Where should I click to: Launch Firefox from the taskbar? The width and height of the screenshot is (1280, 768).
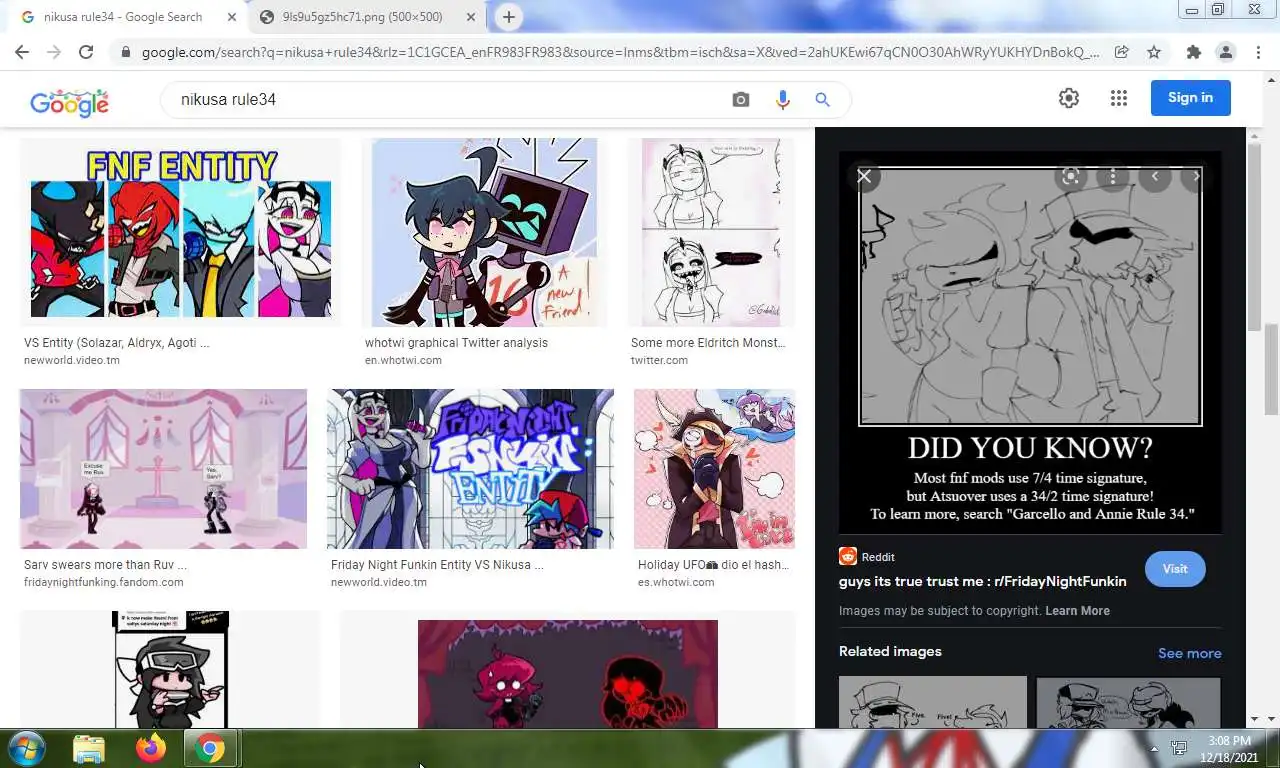(x=151, y=748)
